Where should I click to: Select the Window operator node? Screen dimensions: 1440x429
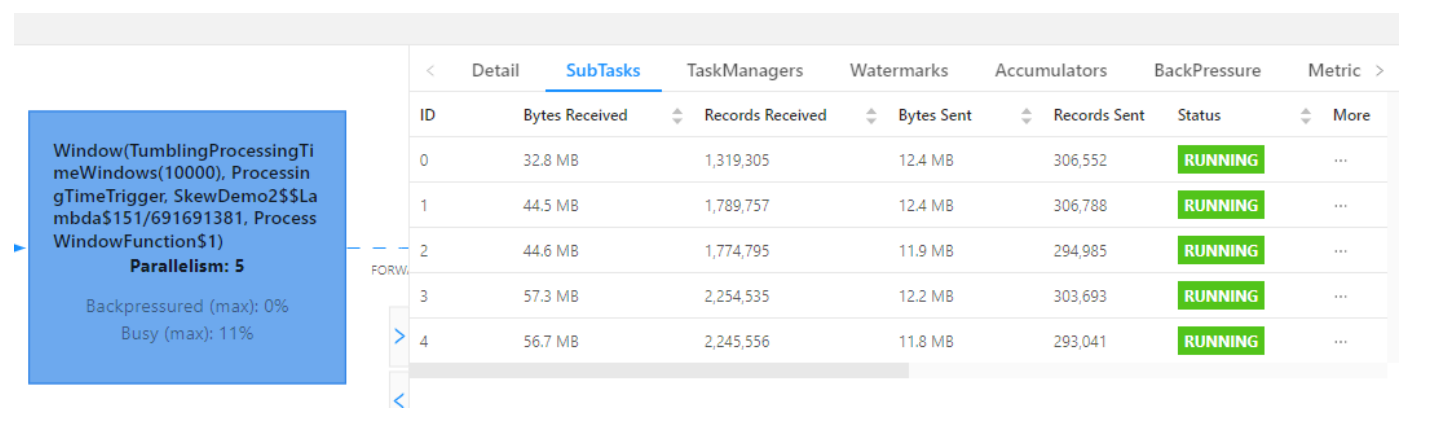pos(186,247)
